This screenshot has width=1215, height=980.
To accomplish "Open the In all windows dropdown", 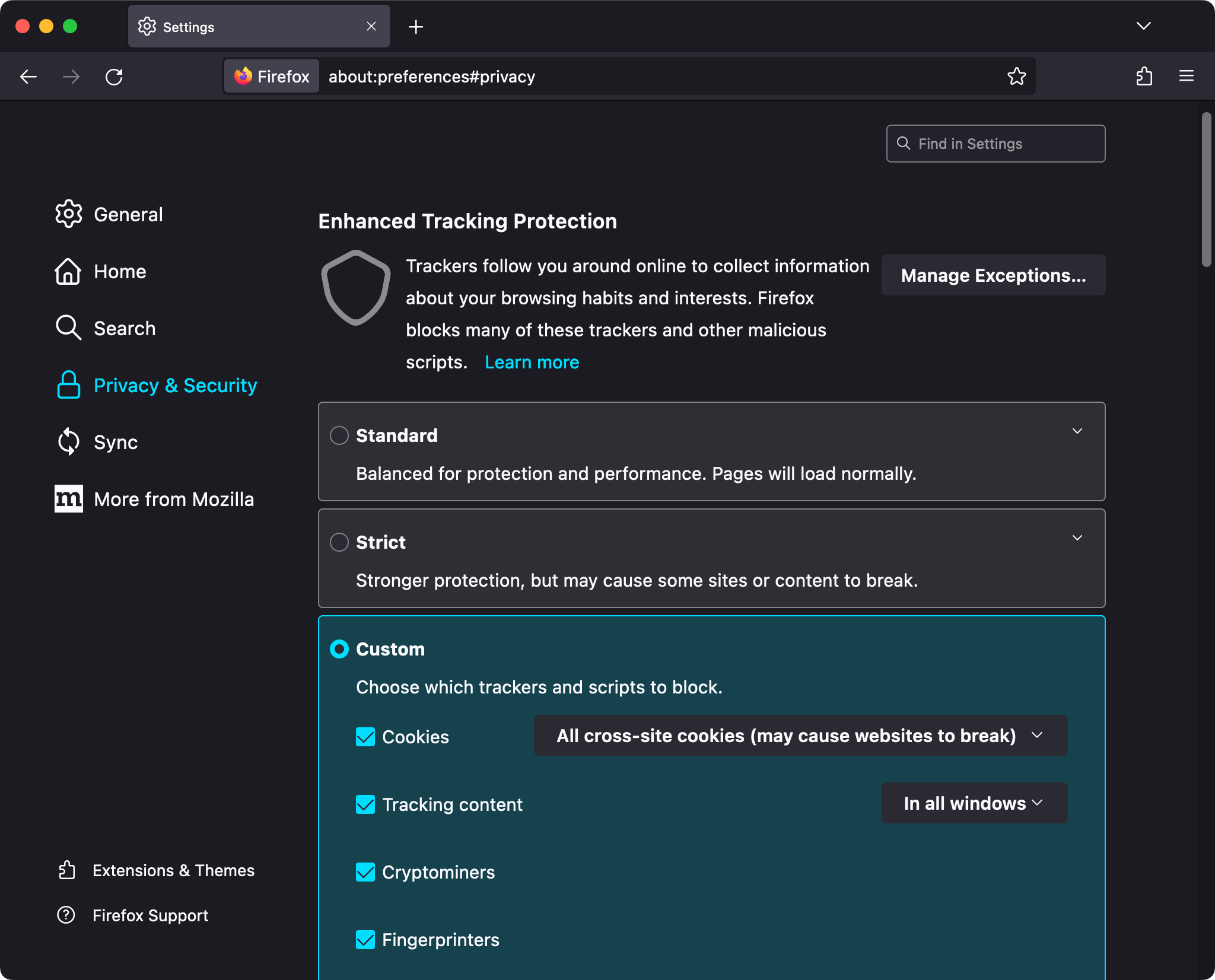I will [973, 803].
